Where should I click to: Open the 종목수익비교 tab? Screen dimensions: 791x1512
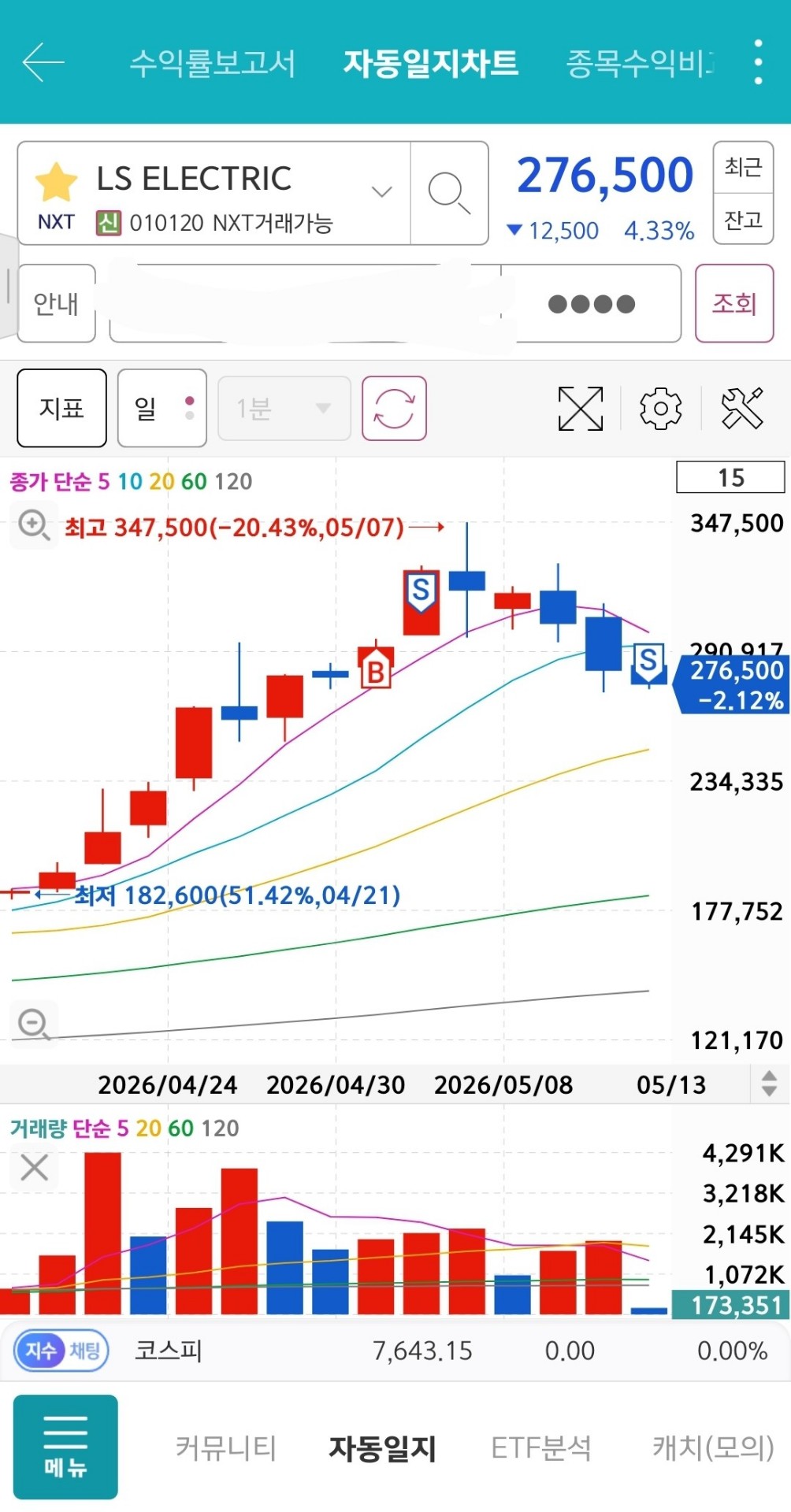coord(640,63)
